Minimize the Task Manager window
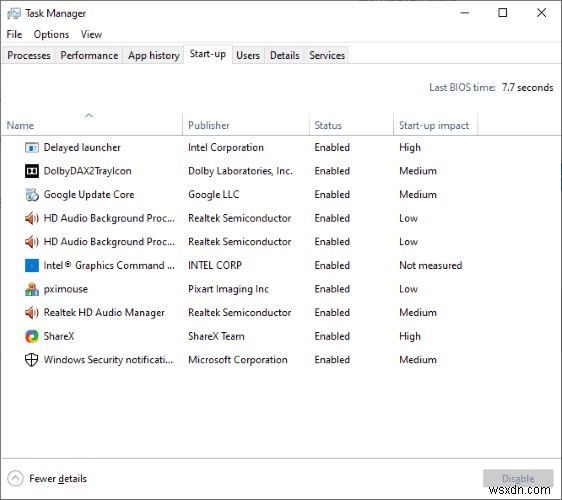The height and width of the screenshot is (500, 562). click(465, 13)
